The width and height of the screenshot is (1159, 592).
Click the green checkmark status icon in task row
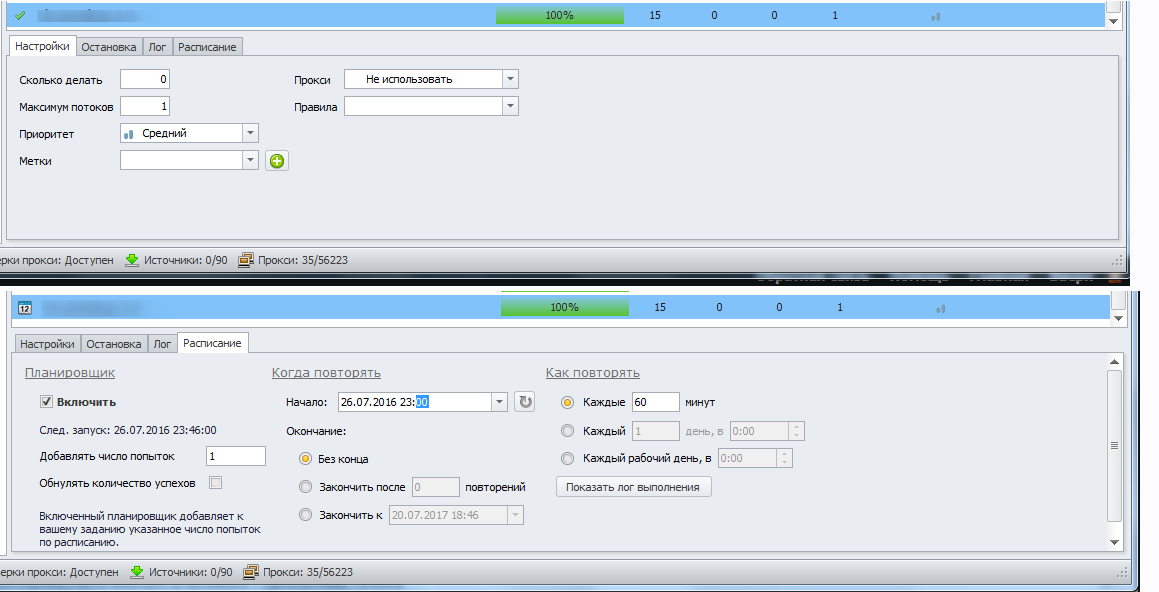[x=20, y=15]
